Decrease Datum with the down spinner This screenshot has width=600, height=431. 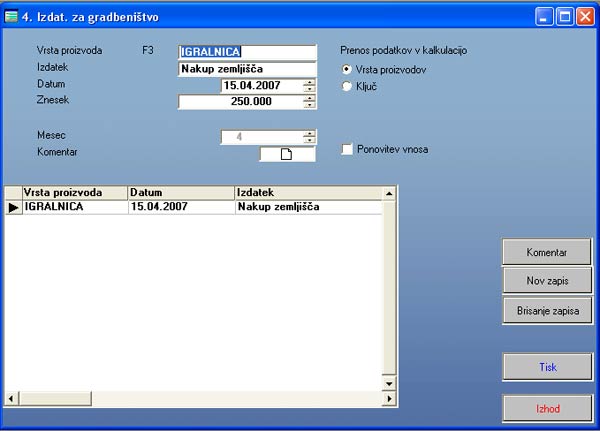(309, 89)
